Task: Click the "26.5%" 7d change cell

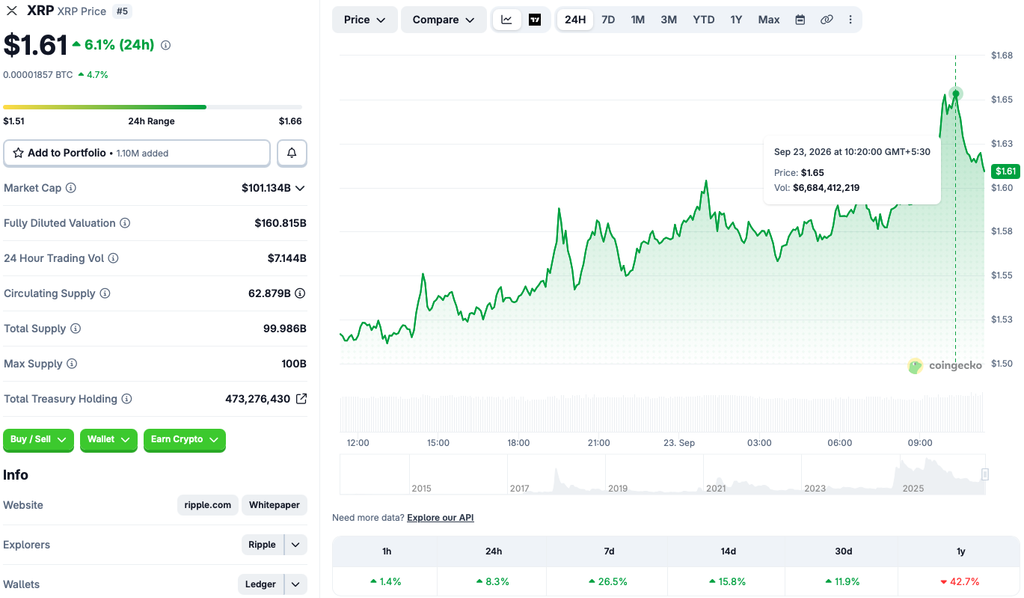Action: tap(608, 582)
